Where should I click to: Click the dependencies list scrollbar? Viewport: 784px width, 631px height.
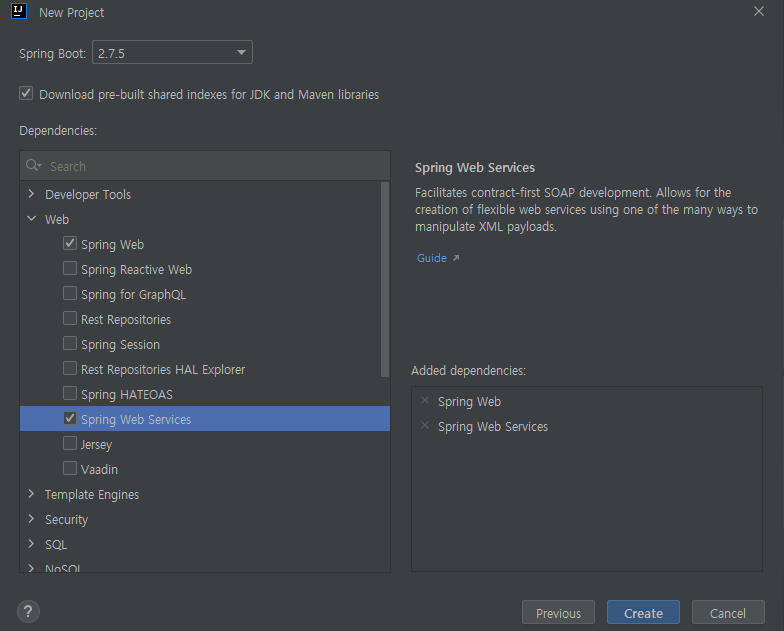point(384,279)
